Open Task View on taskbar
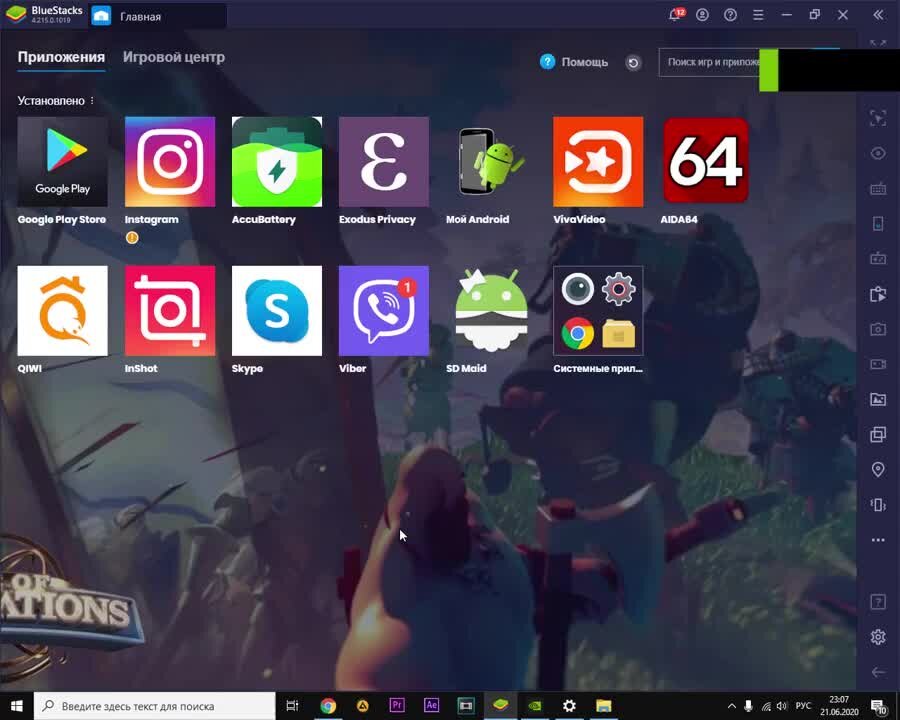This screenshot has width=900, height=720. tap(292, 706)
